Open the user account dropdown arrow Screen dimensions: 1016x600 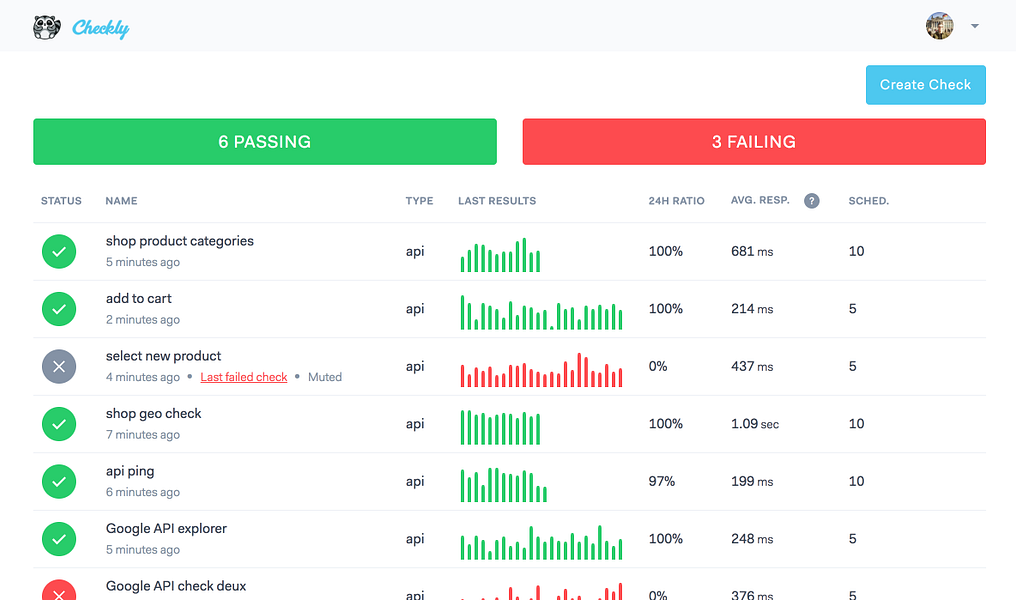[x=975, y=27]
